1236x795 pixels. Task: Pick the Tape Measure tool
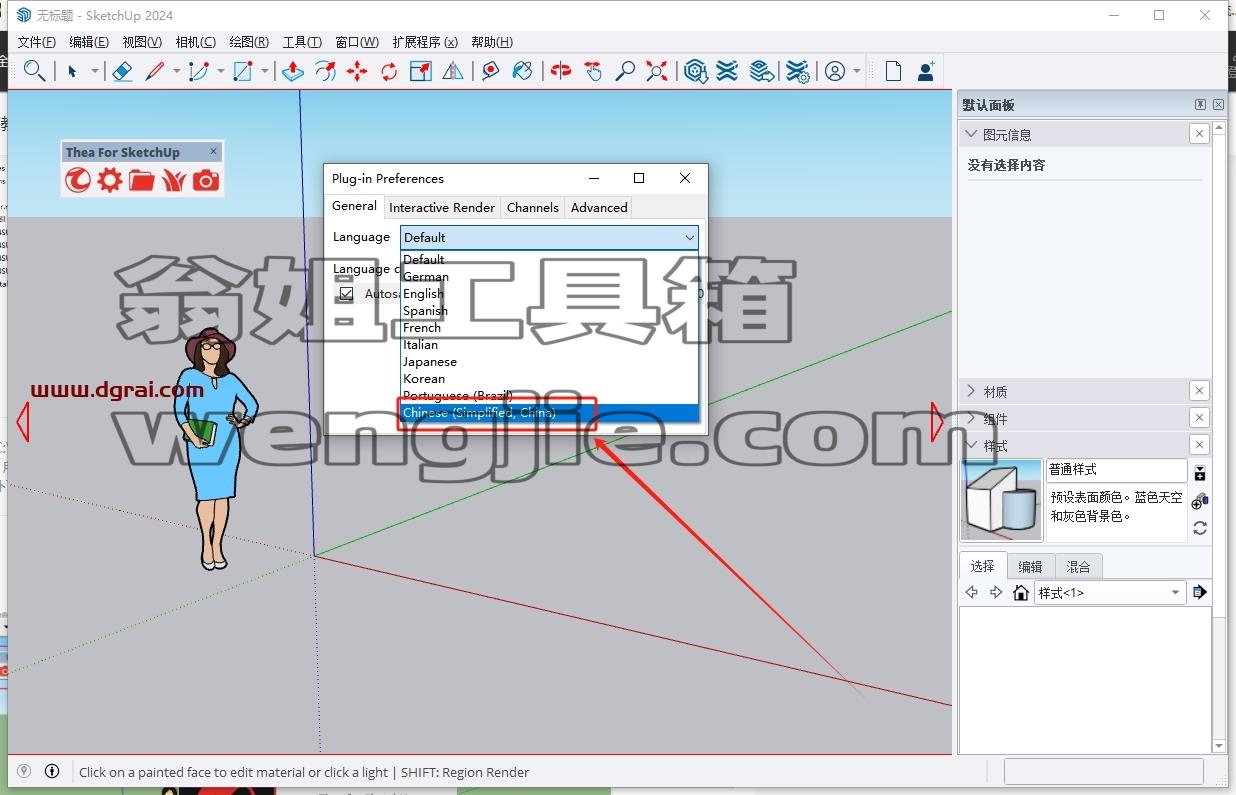pos(490,71)
